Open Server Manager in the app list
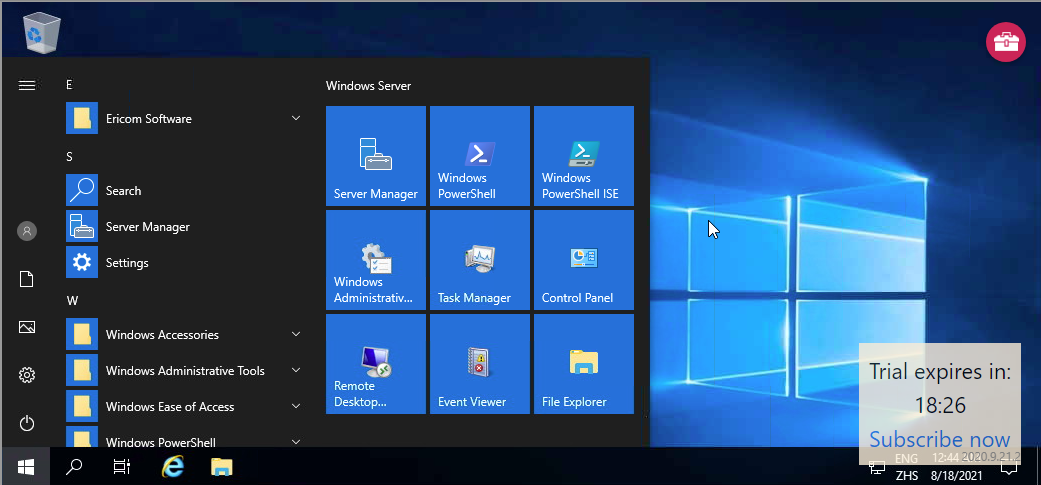Image resolution: width=1041 pixels, height=485 pixels. (x=186, y=226)
